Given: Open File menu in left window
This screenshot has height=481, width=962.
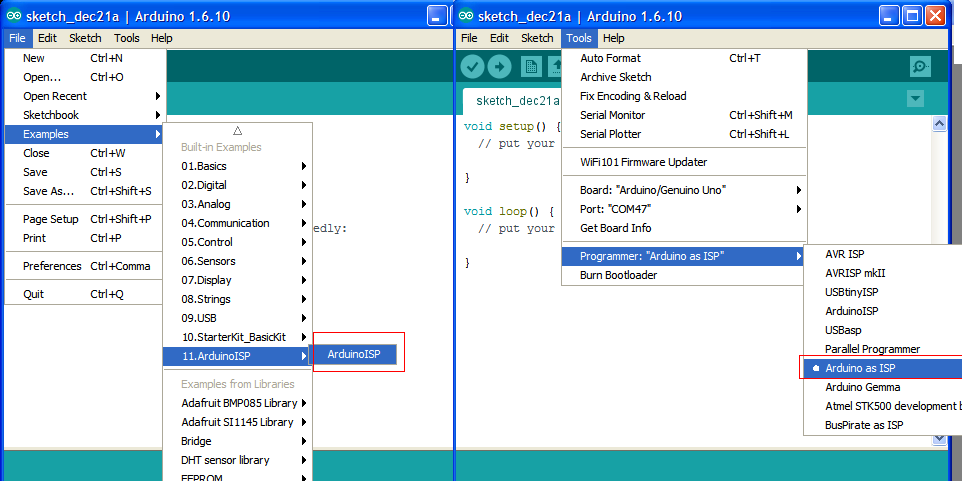Looking at the screenshot, I should [x=17, y=38].
